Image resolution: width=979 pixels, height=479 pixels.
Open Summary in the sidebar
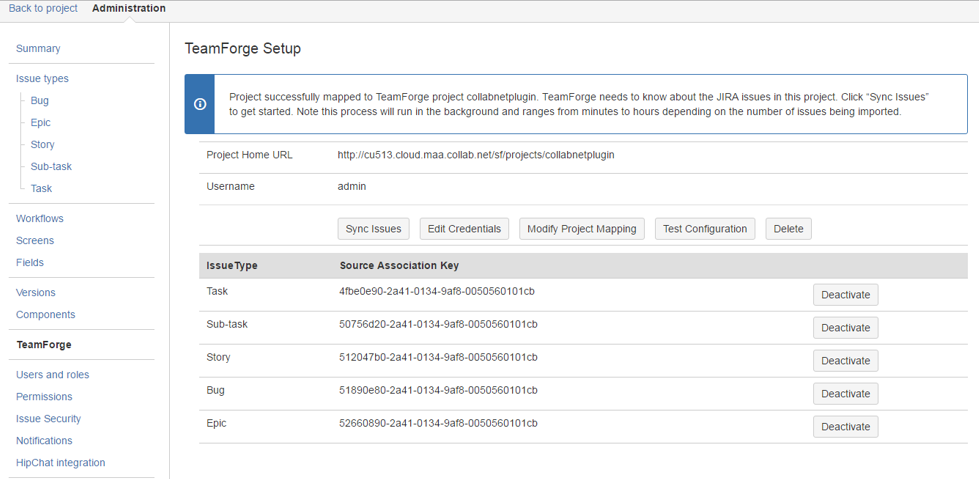(38, 48)
